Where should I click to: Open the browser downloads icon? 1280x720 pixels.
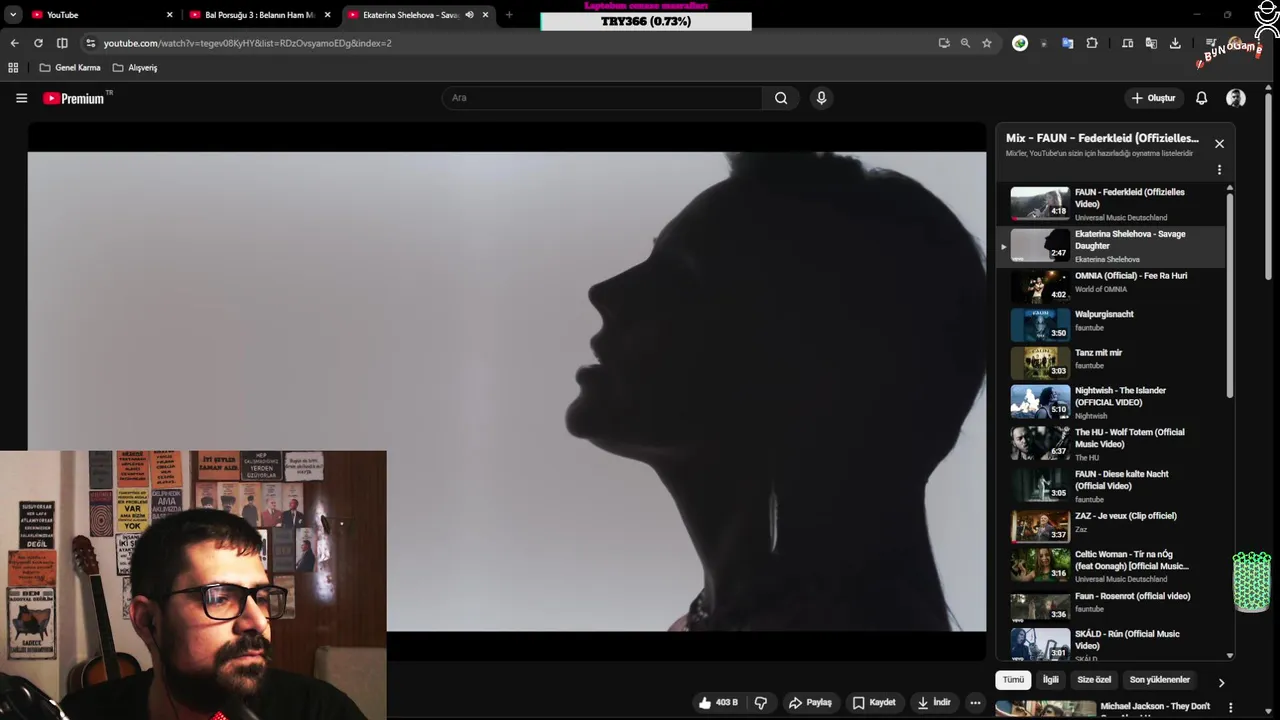point(1175,43)
